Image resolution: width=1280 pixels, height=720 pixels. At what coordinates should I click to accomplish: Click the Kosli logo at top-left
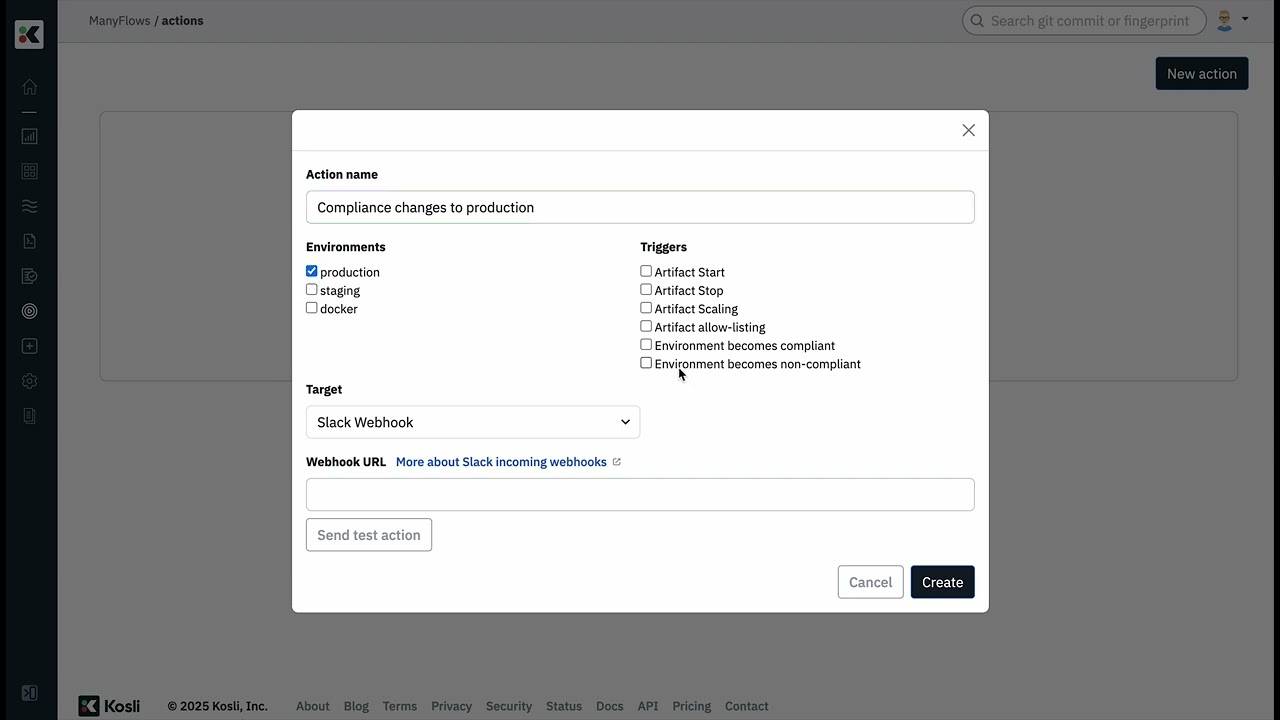tap(29, 34)
